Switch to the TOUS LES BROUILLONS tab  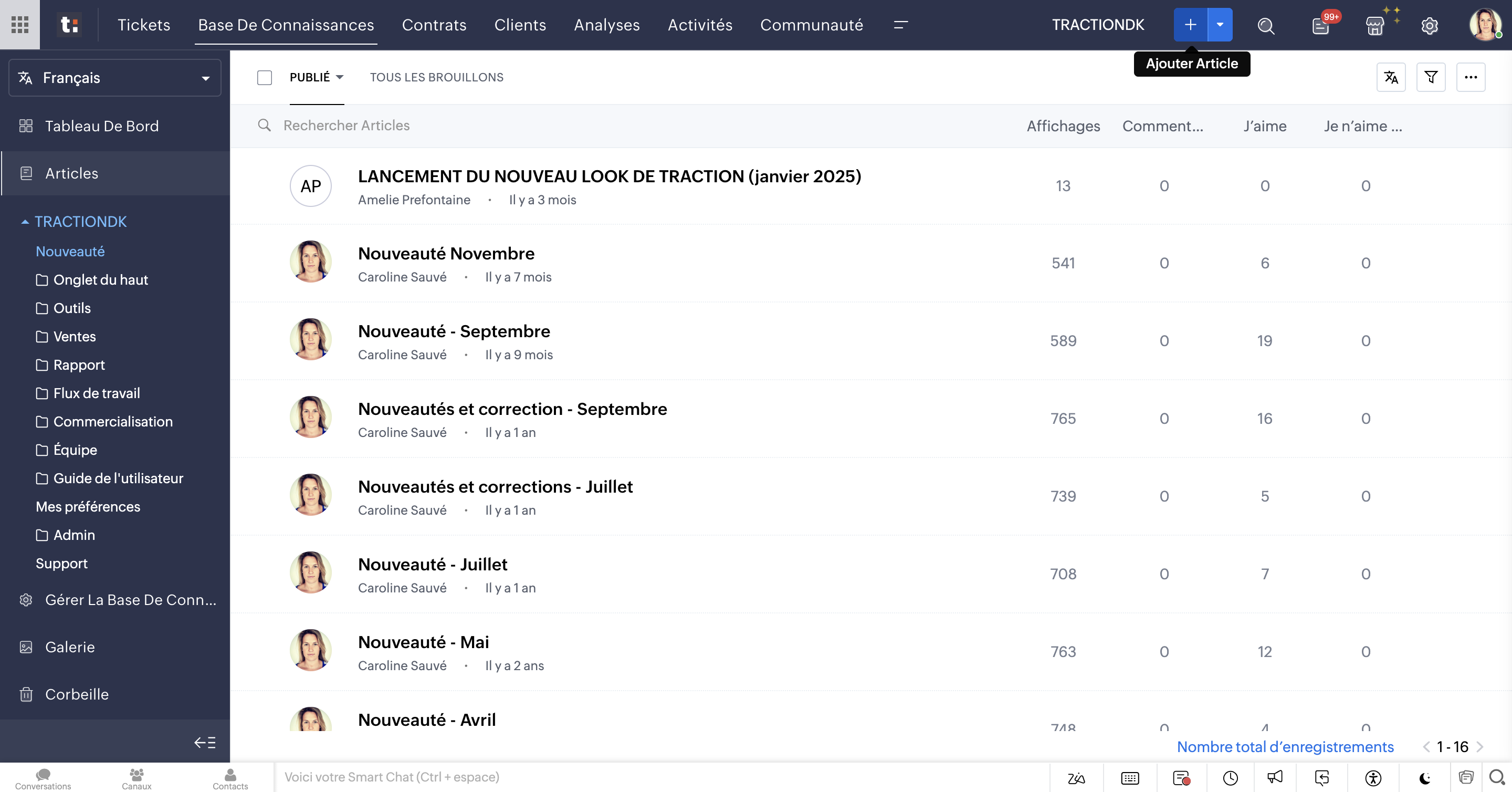[436, 77]
